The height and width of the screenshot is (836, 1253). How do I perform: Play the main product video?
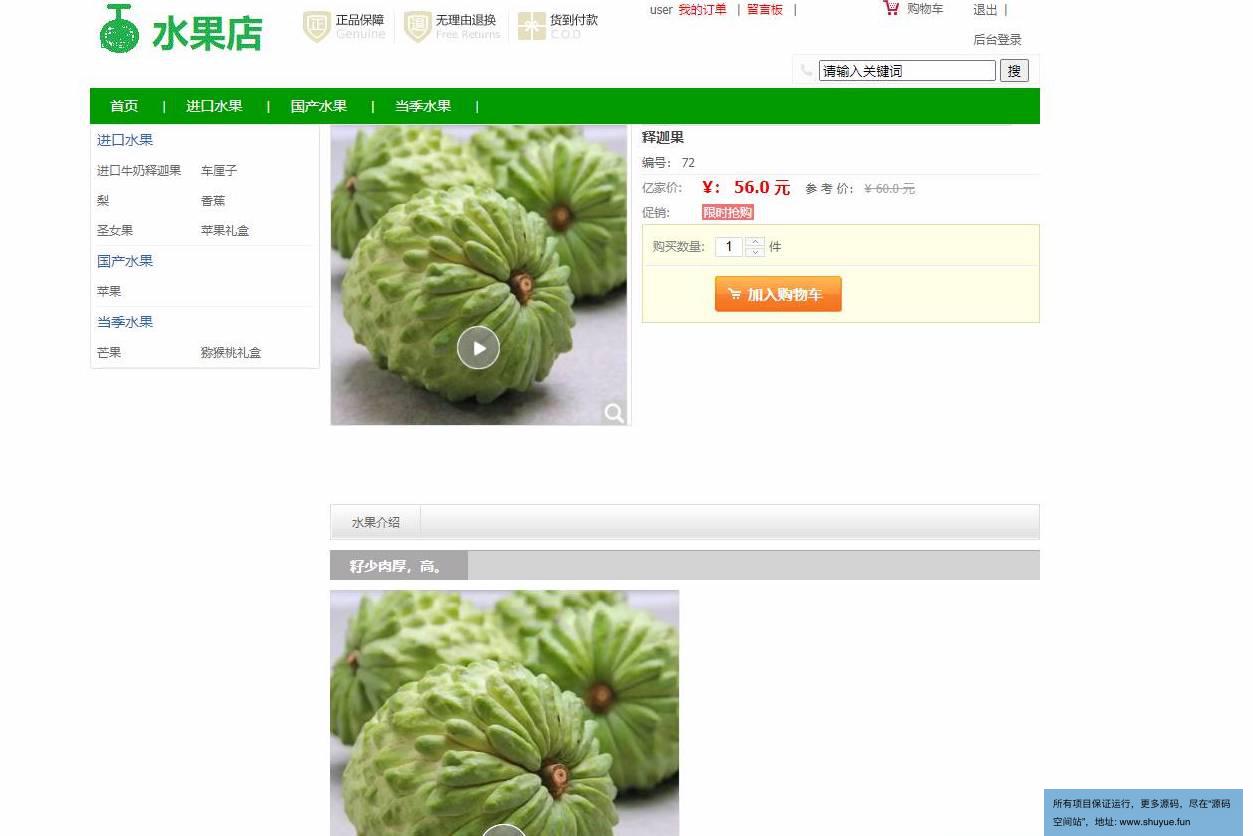(x=478, y=348)
